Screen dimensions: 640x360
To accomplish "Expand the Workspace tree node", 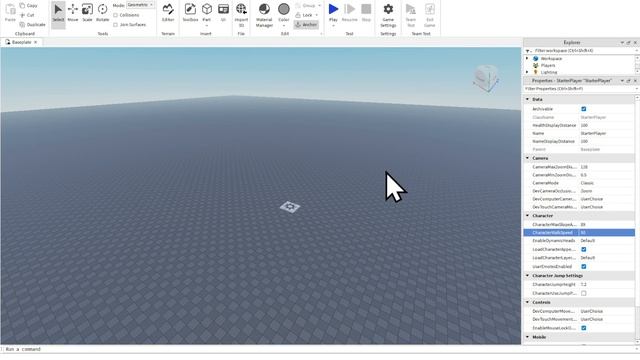I will [x=527, y=58].
